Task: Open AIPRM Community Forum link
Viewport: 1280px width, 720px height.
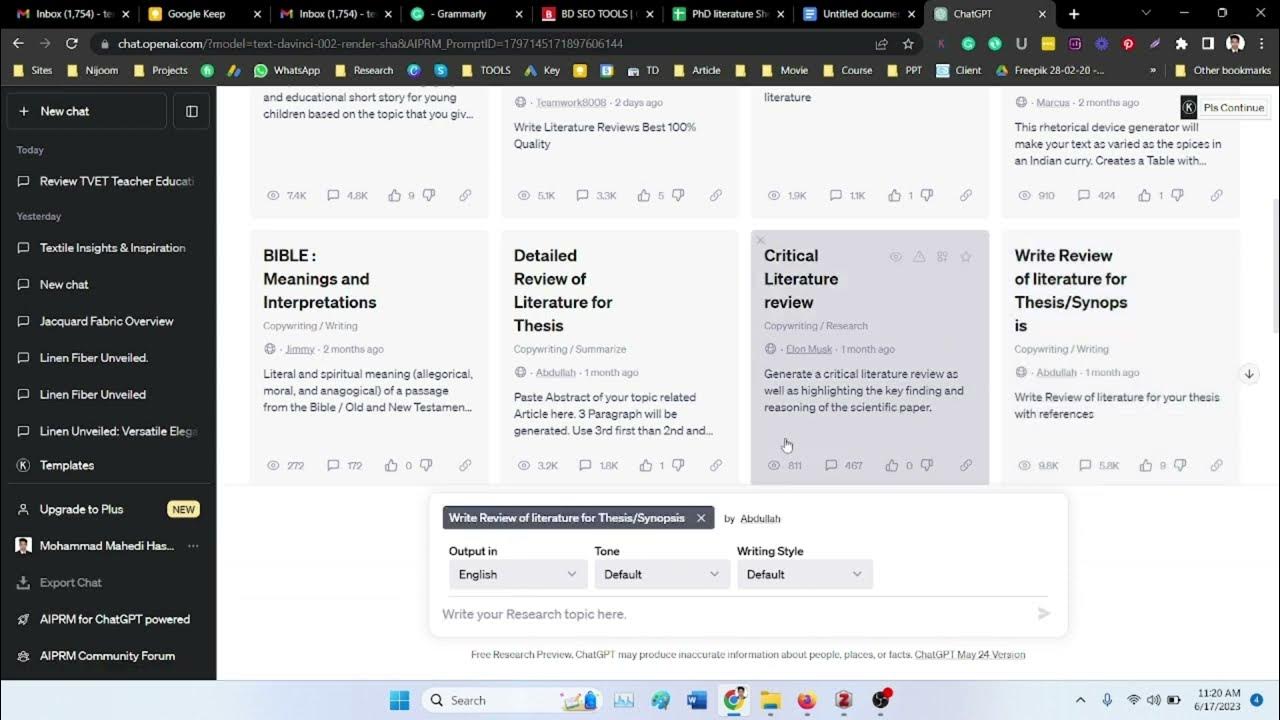Action: (x=108, y=656)
